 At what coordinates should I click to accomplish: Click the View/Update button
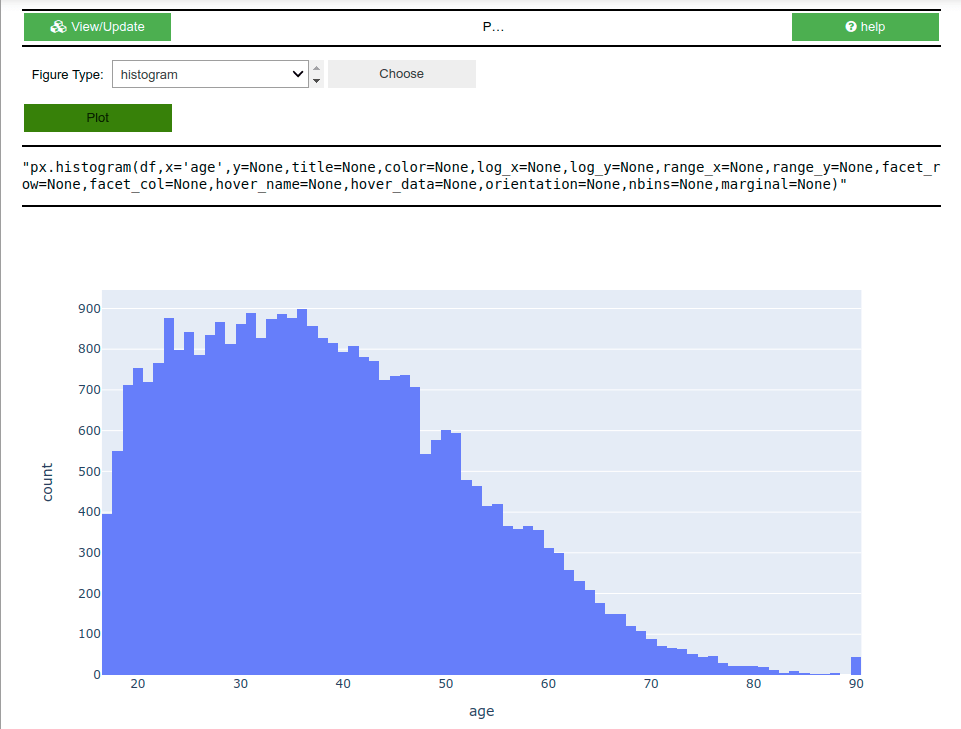coord(97,27)
